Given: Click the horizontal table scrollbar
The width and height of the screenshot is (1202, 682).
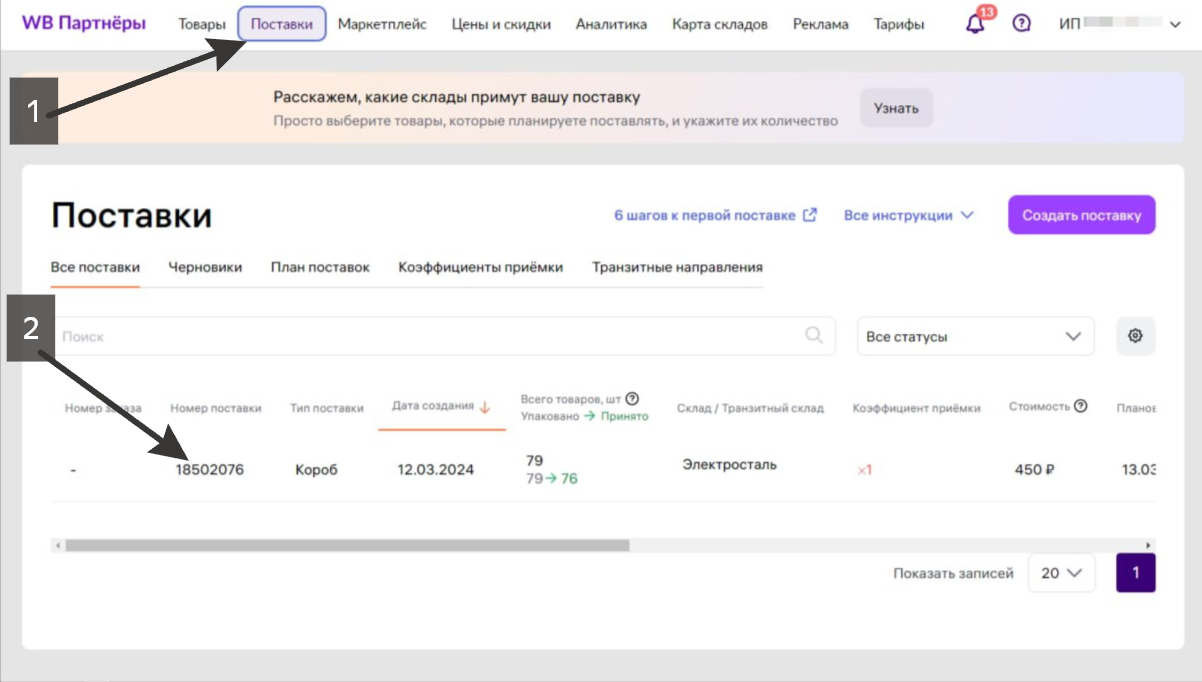Looking at the screenshot, I should (347, 545).
